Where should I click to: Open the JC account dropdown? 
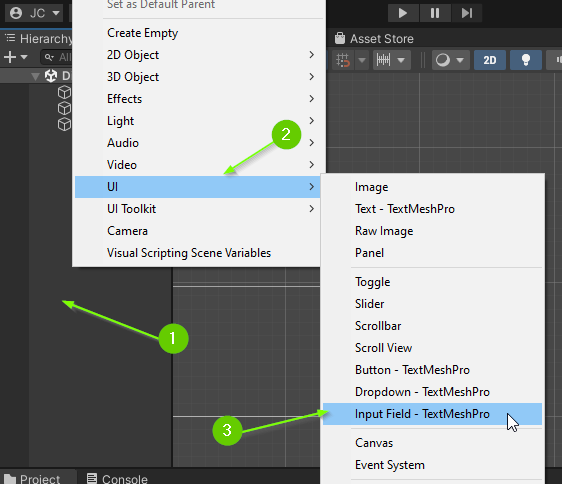[x=34, y=13]
